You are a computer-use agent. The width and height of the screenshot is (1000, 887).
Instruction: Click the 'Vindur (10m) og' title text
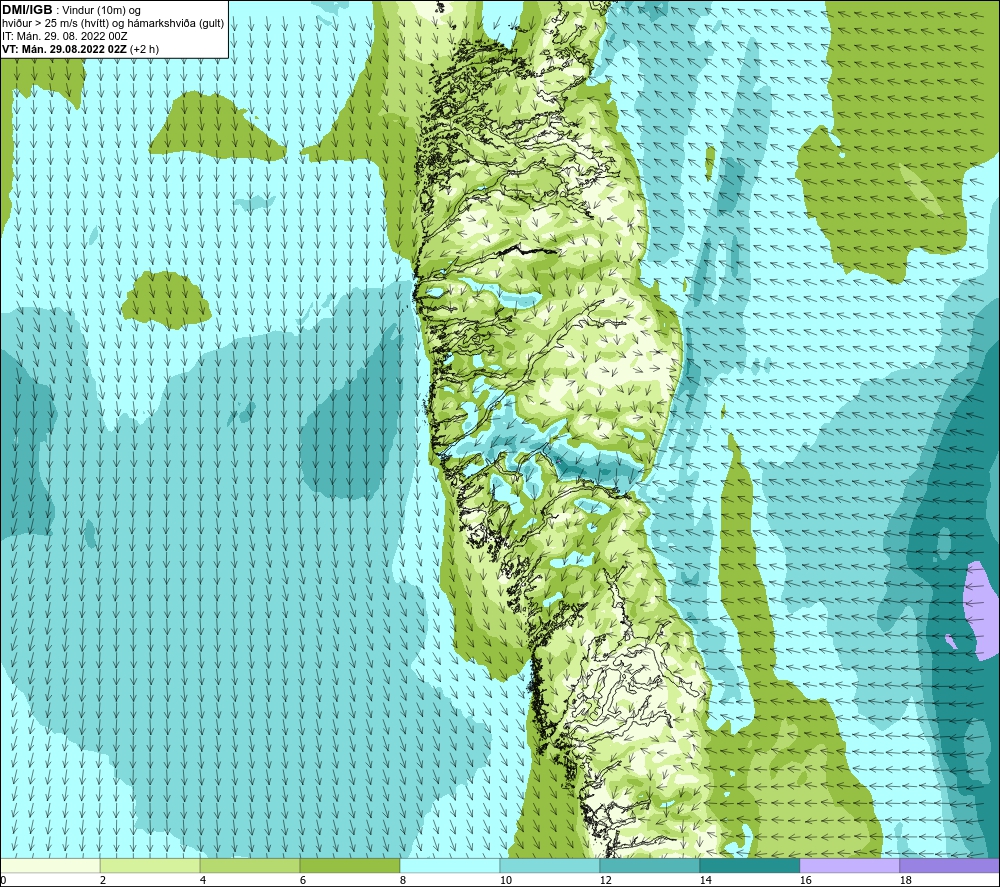(101, 10)
